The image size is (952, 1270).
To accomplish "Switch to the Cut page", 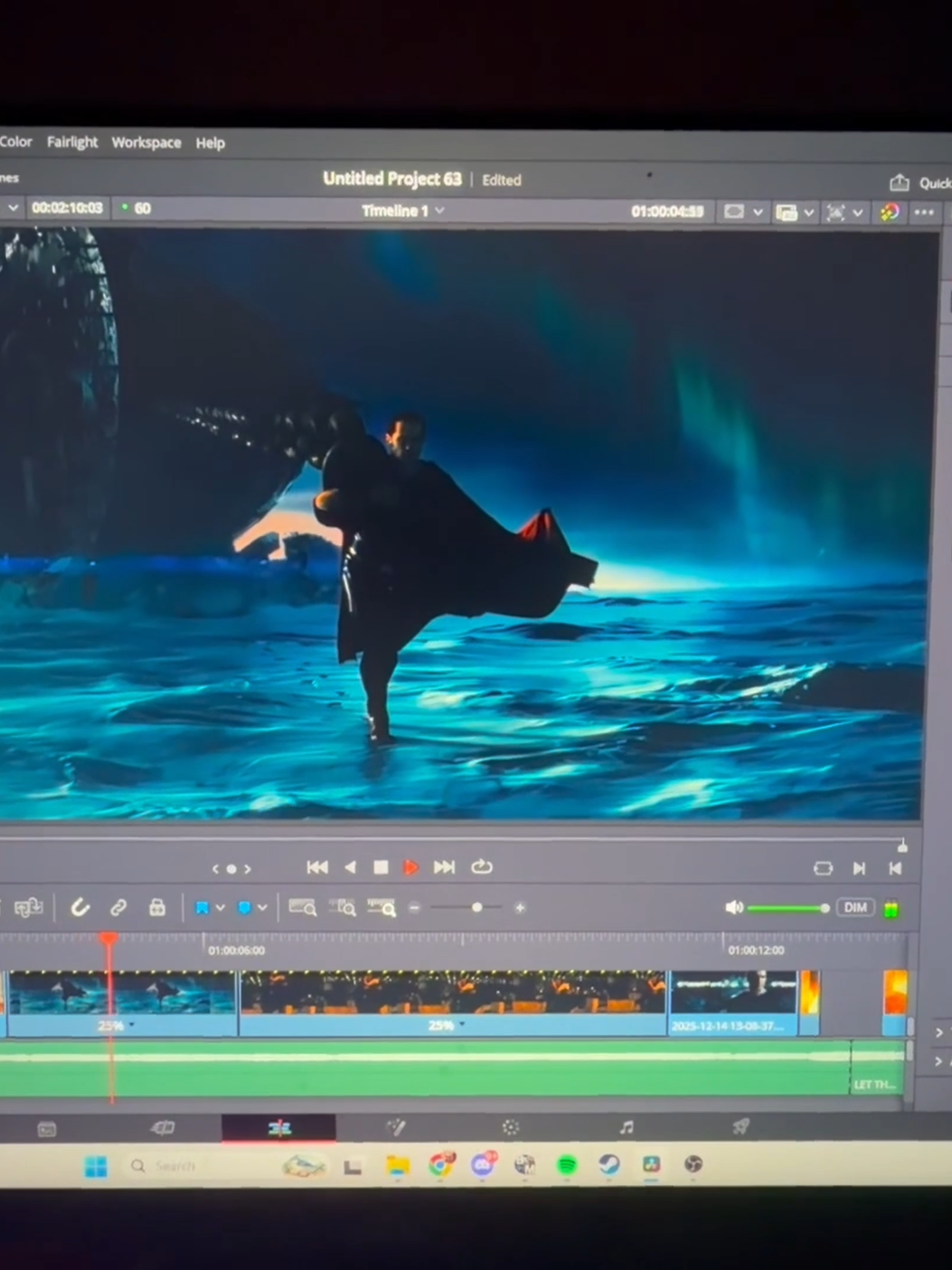I will [x=163, y=1128].
